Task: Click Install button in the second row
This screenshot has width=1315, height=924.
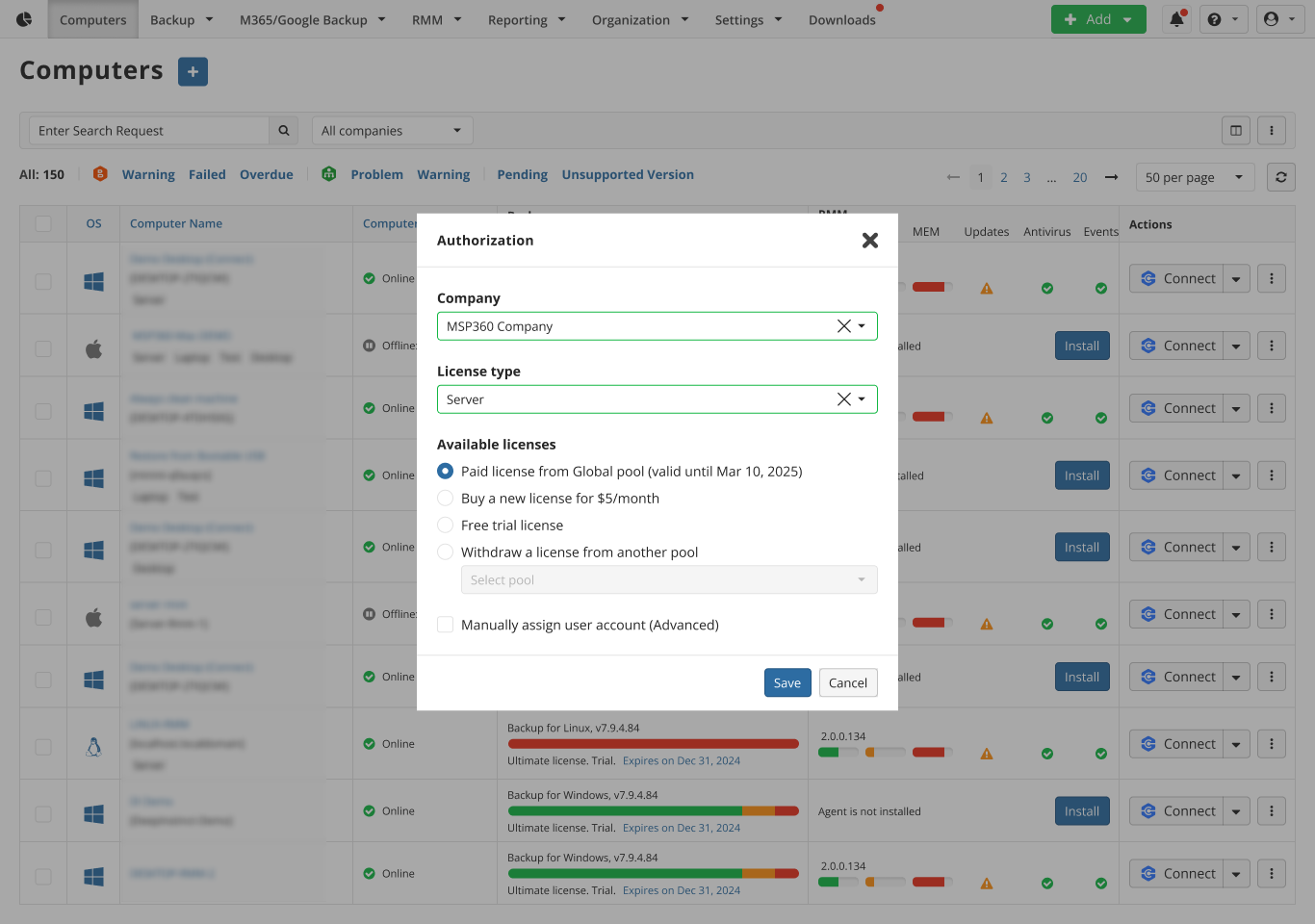Action: pyautogui.click(x=1082, y=346)
